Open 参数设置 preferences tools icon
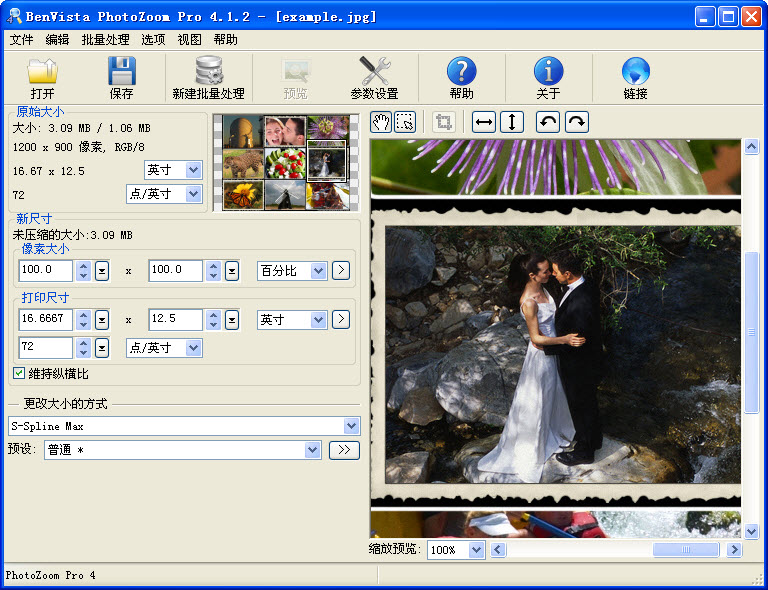 coord(374,72)
